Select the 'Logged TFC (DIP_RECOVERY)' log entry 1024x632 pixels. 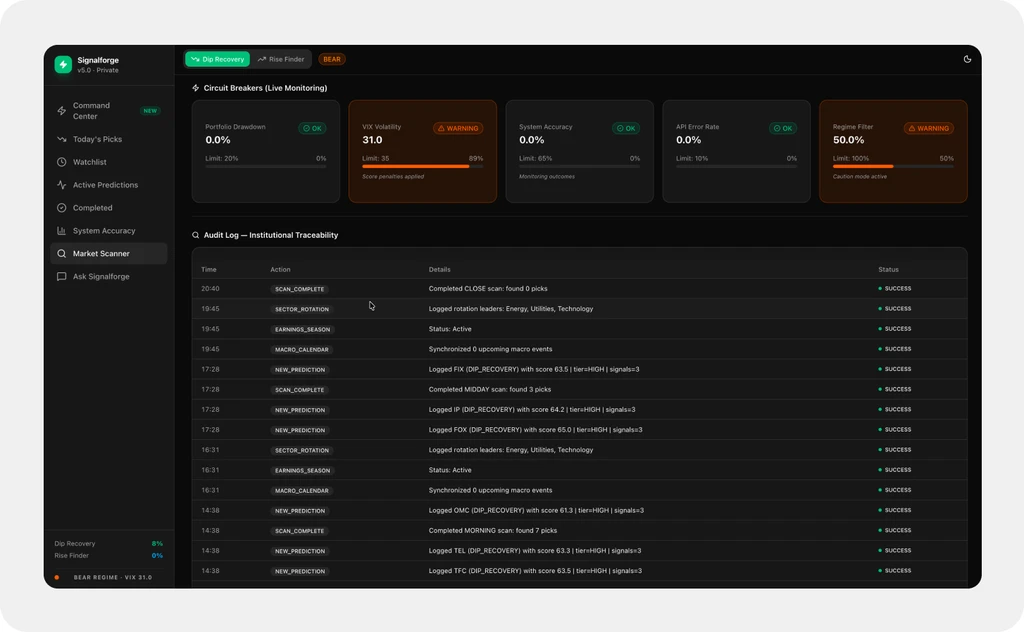535,571
